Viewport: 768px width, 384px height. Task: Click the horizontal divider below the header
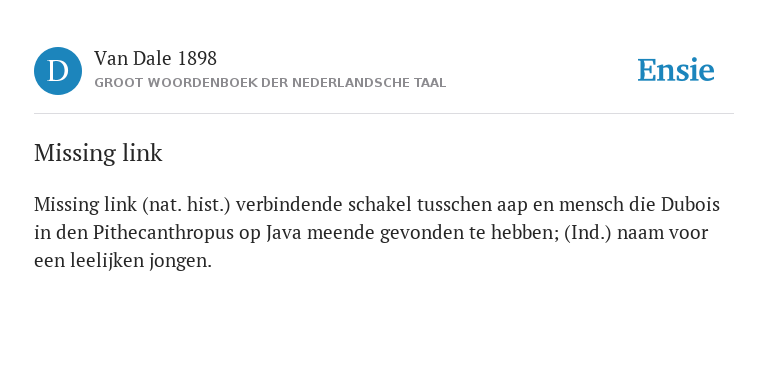(x=384, y=114)
